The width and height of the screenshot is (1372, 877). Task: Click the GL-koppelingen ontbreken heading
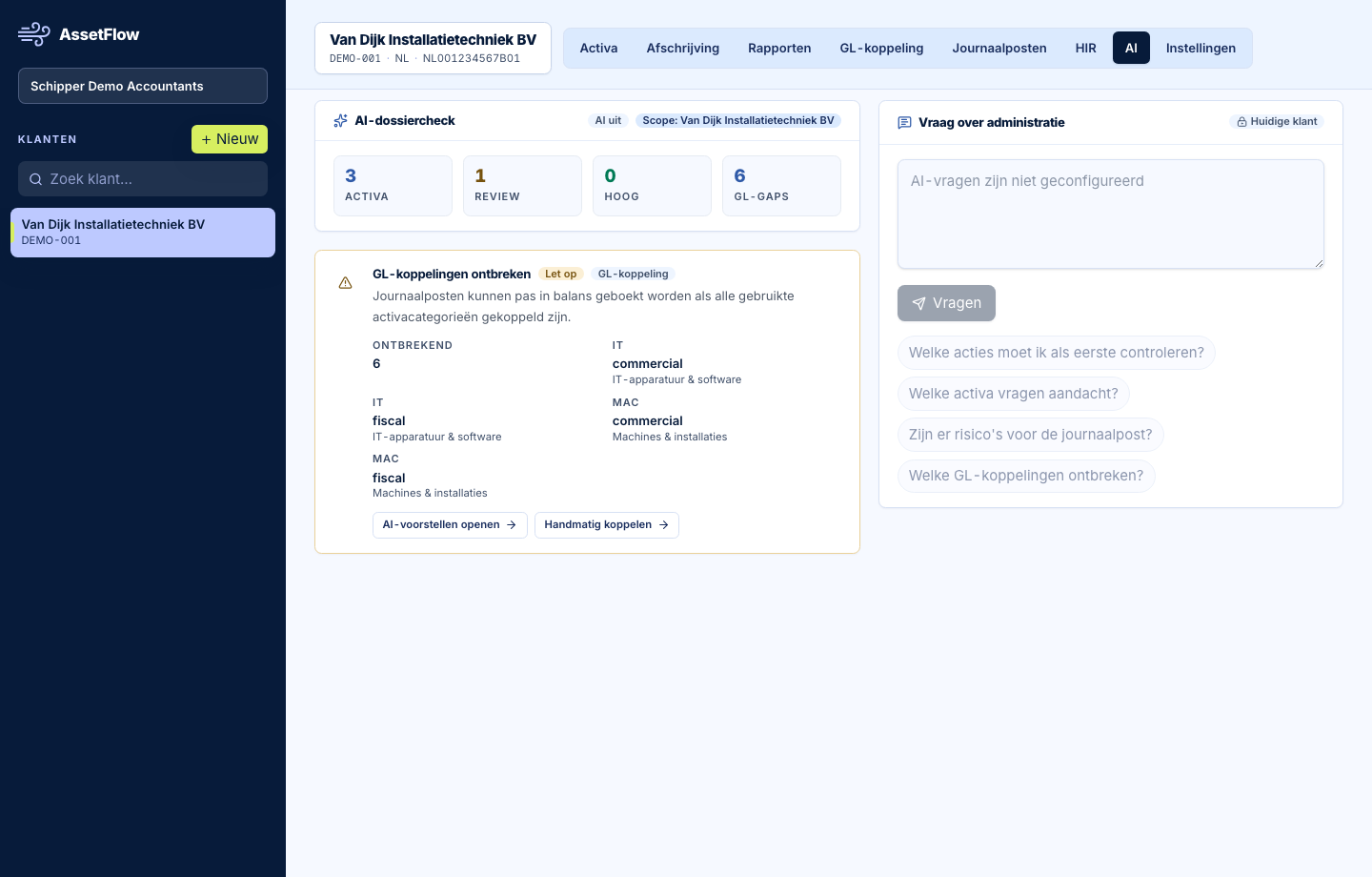452,275
